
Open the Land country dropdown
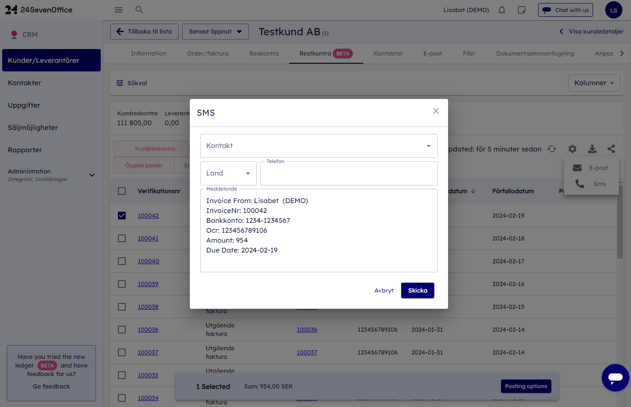pyautogui.click(x=228, y=173)
